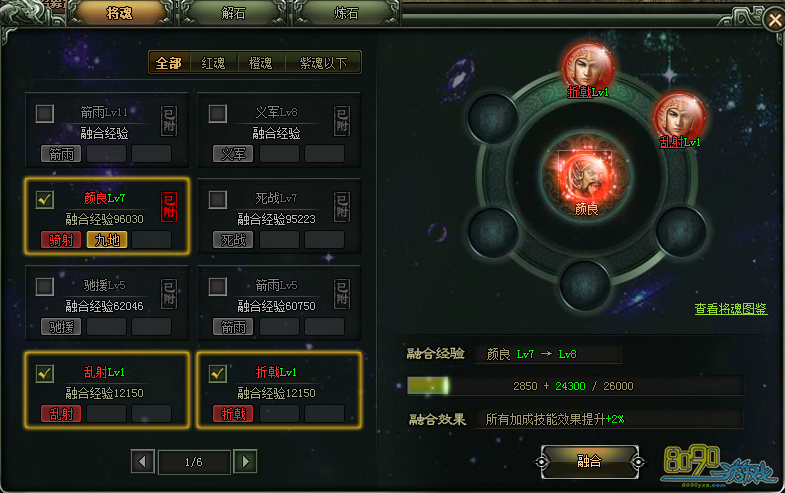Uncheck the 颜良Lv7 soul checkbox
Image resolution: width=785 pixels, height=493 pixels.
pyautogui.click(x=45, y=200)
